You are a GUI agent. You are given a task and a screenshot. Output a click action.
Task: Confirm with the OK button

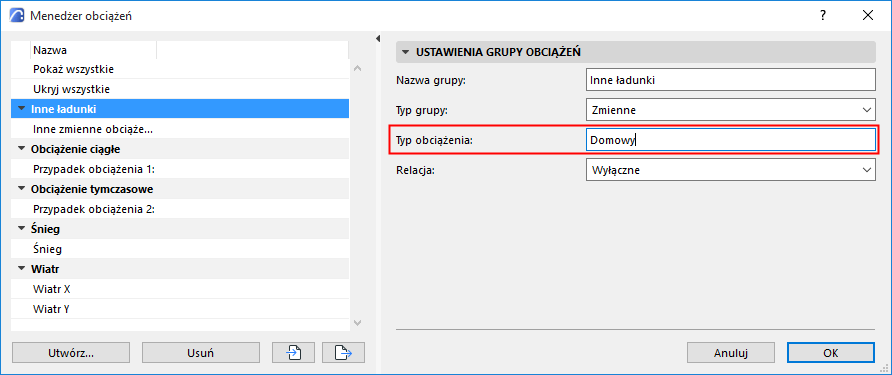coord(831,353)
